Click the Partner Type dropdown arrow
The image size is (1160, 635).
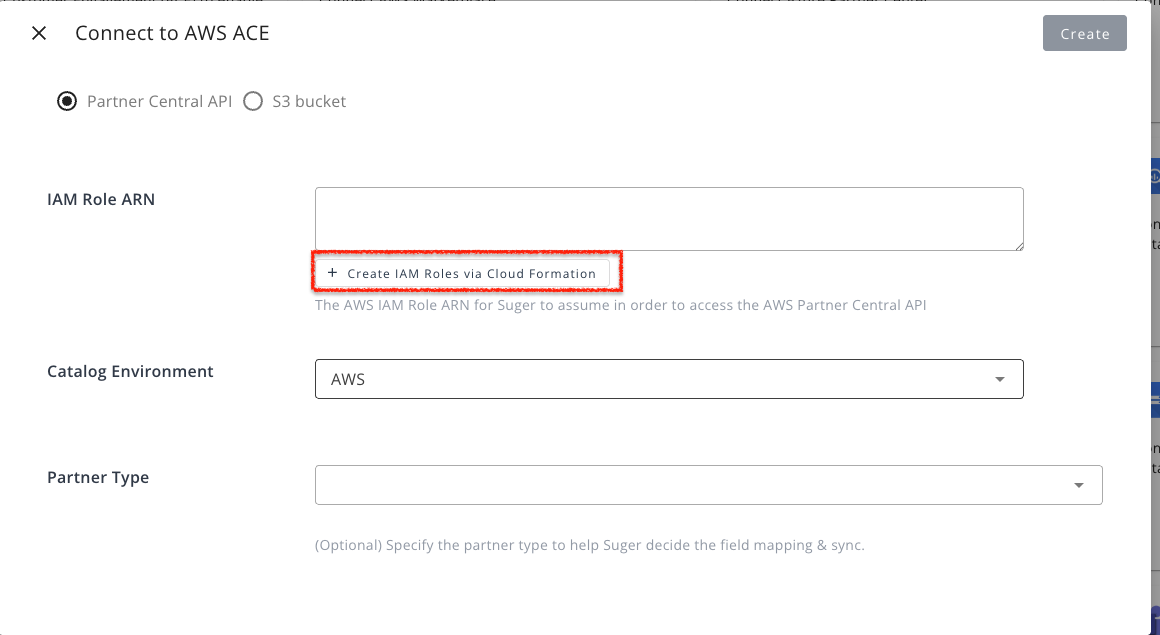(x=1078, y=485)
